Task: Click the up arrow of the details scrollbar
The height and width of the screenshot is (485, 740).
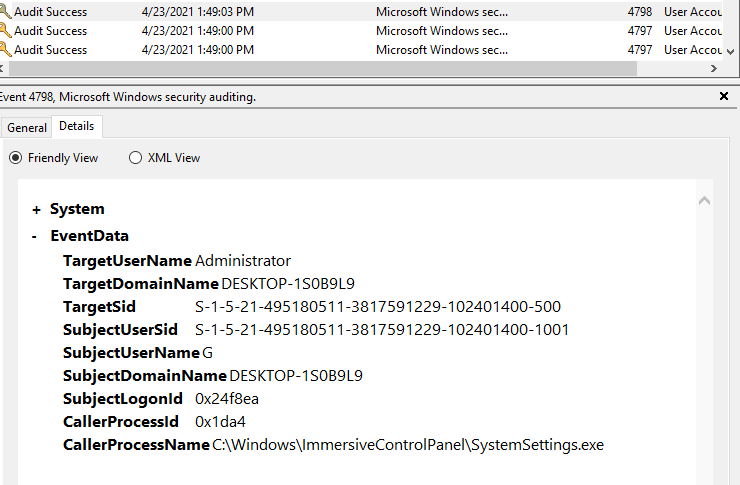Action: (x=703, y=201)
